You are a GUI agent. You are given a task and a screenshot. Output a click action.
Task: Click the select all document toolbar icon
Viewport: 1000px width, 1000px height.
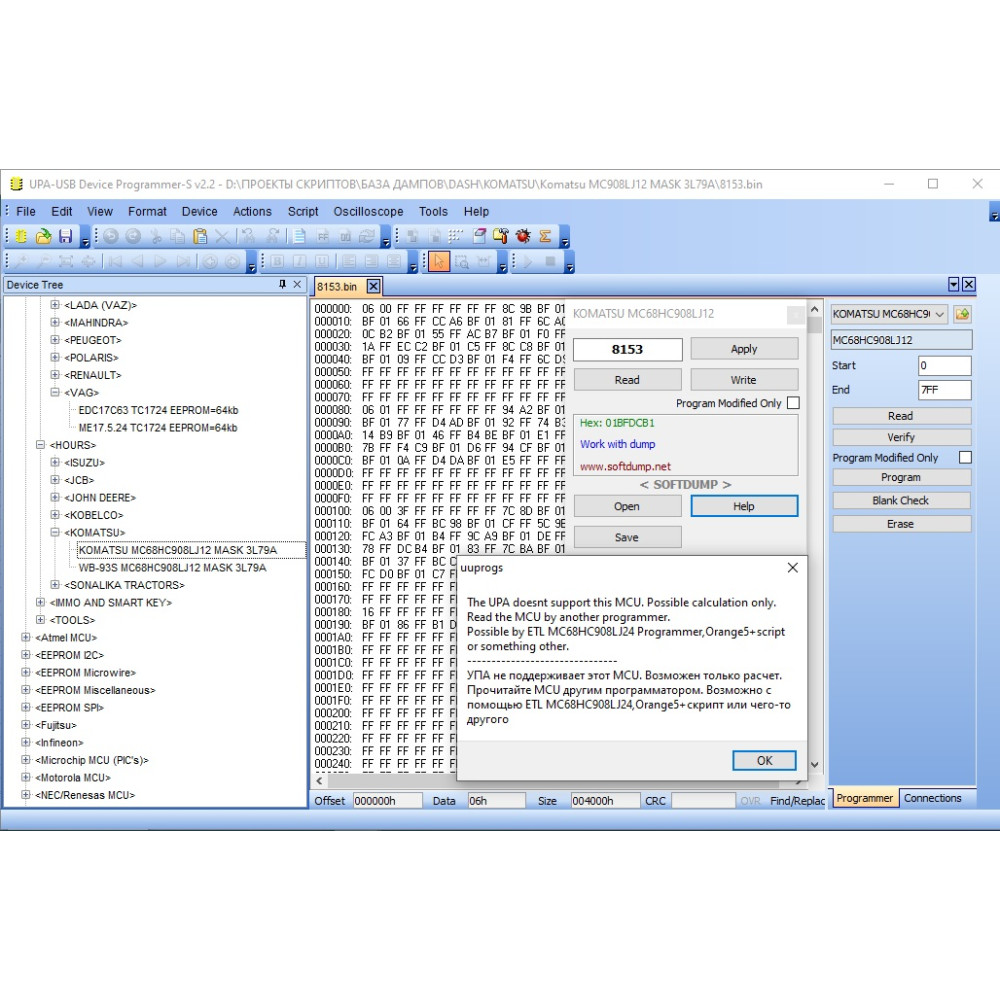click(300, 237)
